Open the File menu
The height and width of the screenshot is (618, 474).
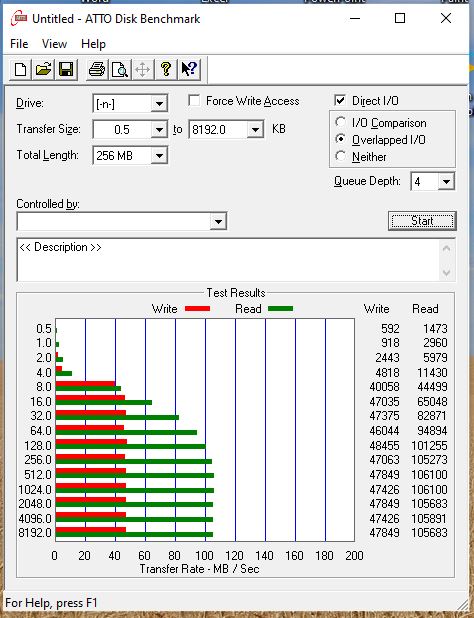pos(19,44)
